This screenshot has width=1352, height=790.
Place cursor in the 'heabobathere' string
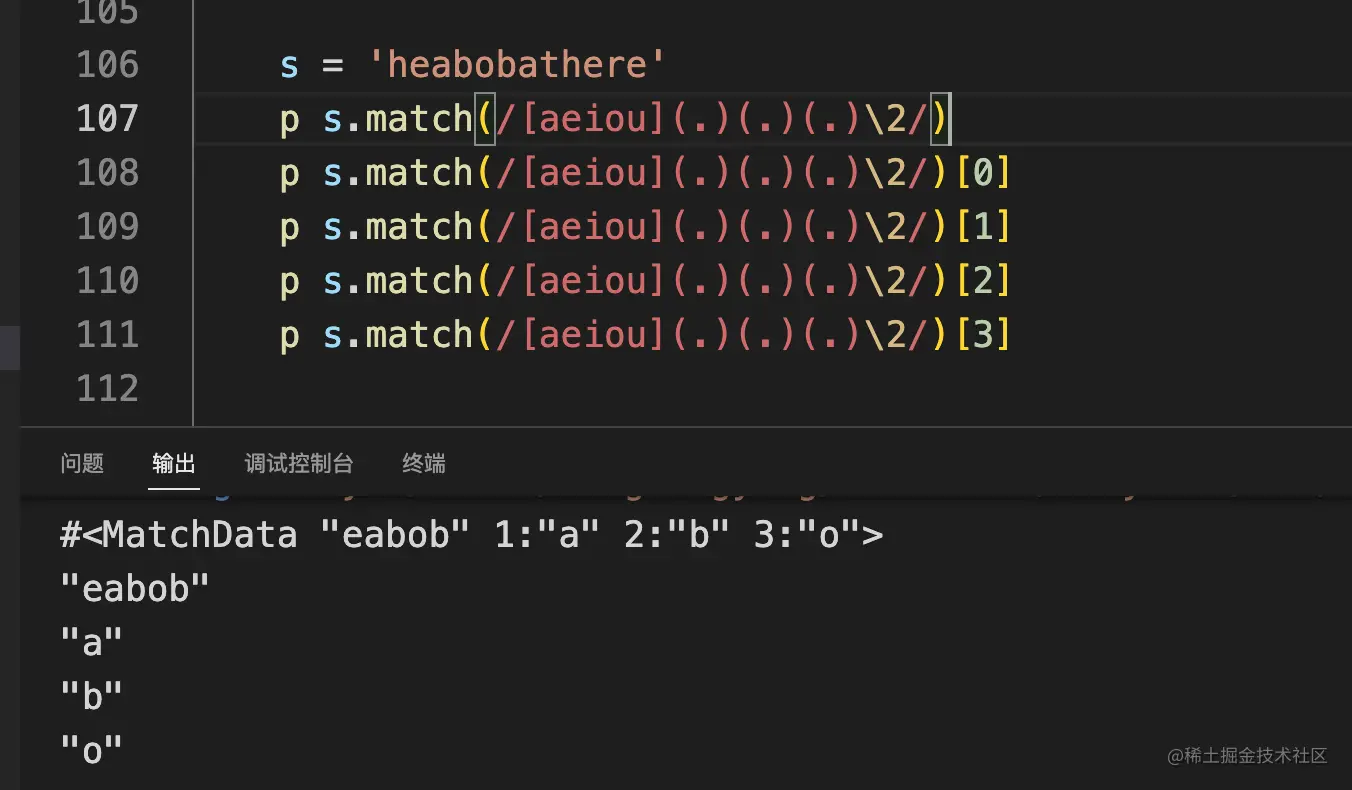(516, 65)
